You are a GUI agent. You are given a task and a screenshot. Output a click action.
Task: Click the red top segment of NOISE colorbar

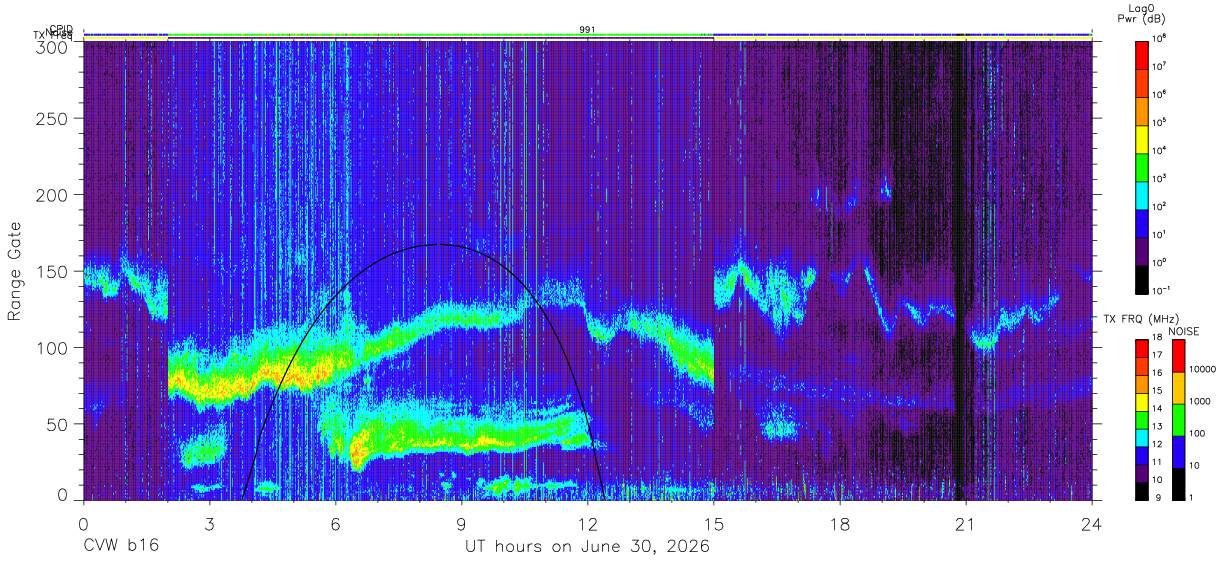tap(1177, 356)
